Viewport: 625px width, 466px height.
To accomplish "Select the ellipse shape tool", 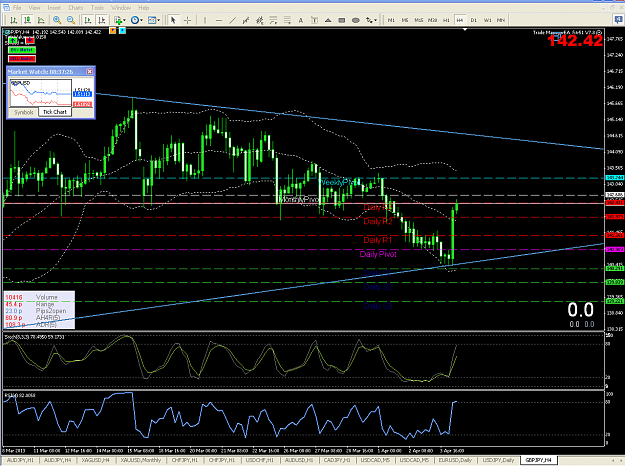I will click(x=356, y=20).
